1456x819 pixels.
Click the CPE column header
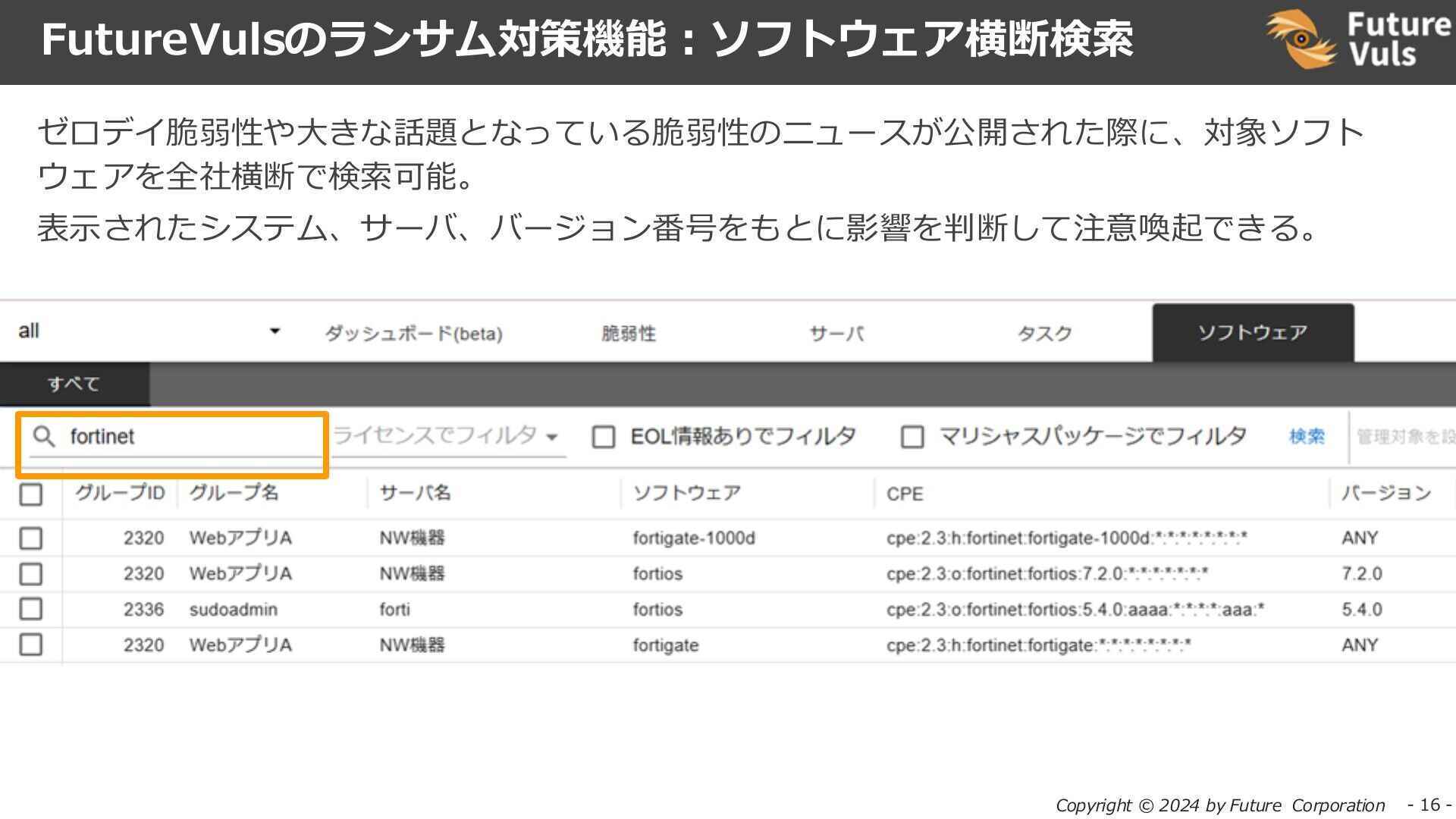tap(904, 494)
